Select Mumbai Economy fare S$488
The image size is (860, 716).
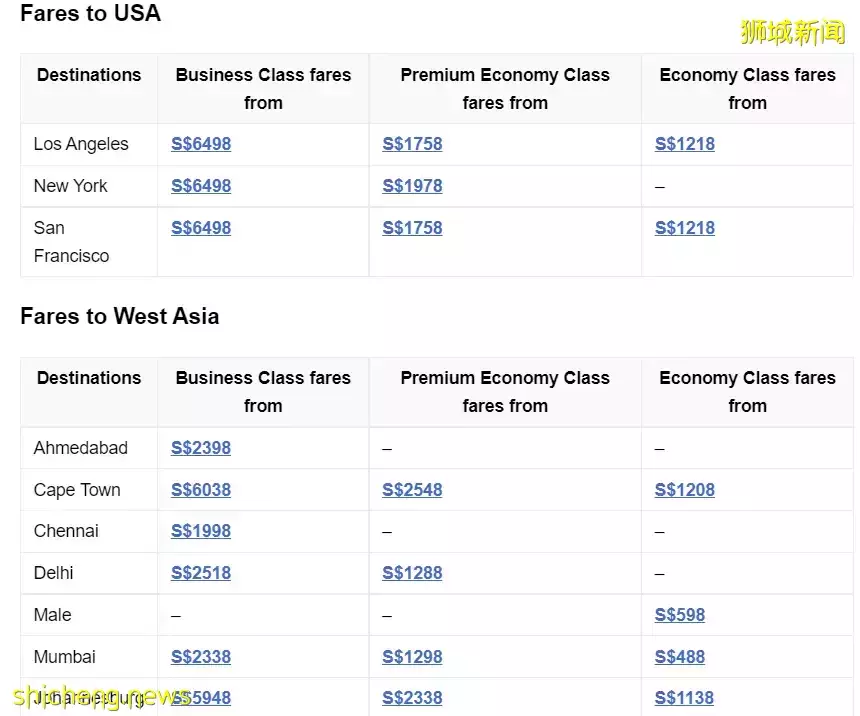(680, 657)
